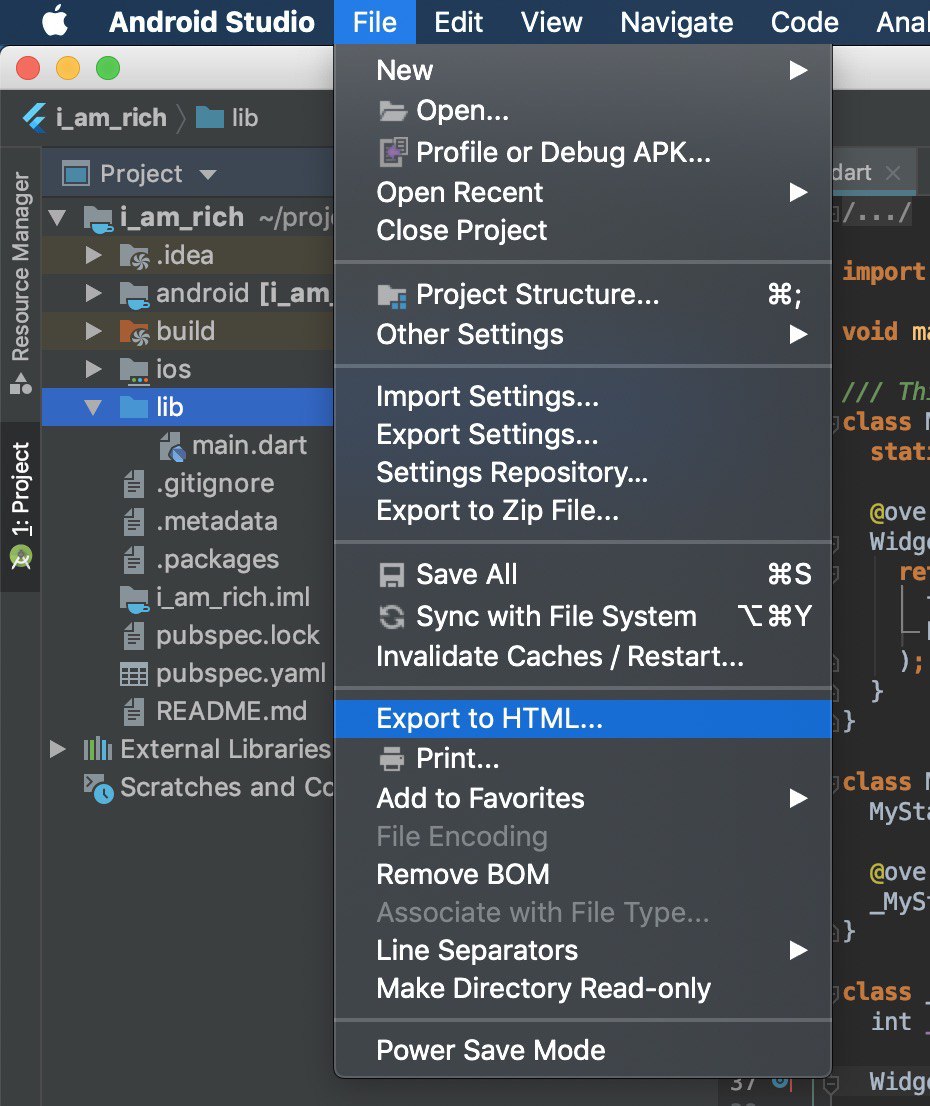
Task: Click the pubspec.yaml table icon
Action: [134, 675]
